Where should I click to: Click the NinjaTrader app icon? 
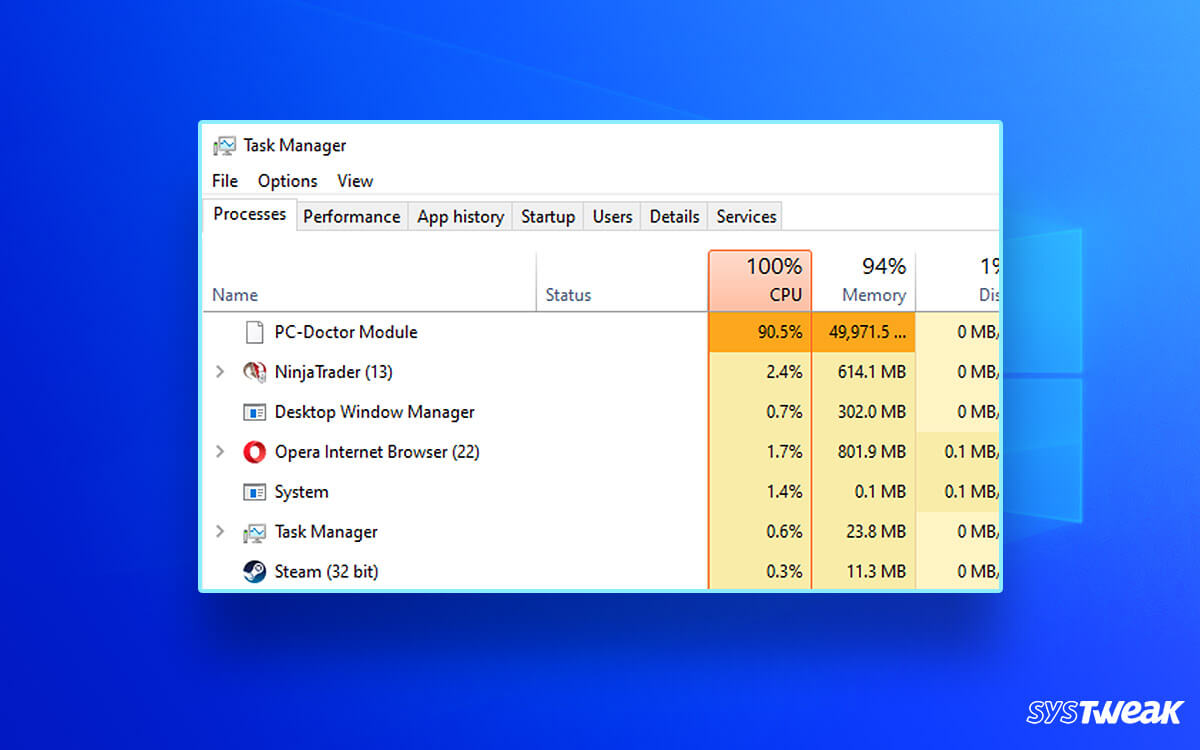point(254,372)
